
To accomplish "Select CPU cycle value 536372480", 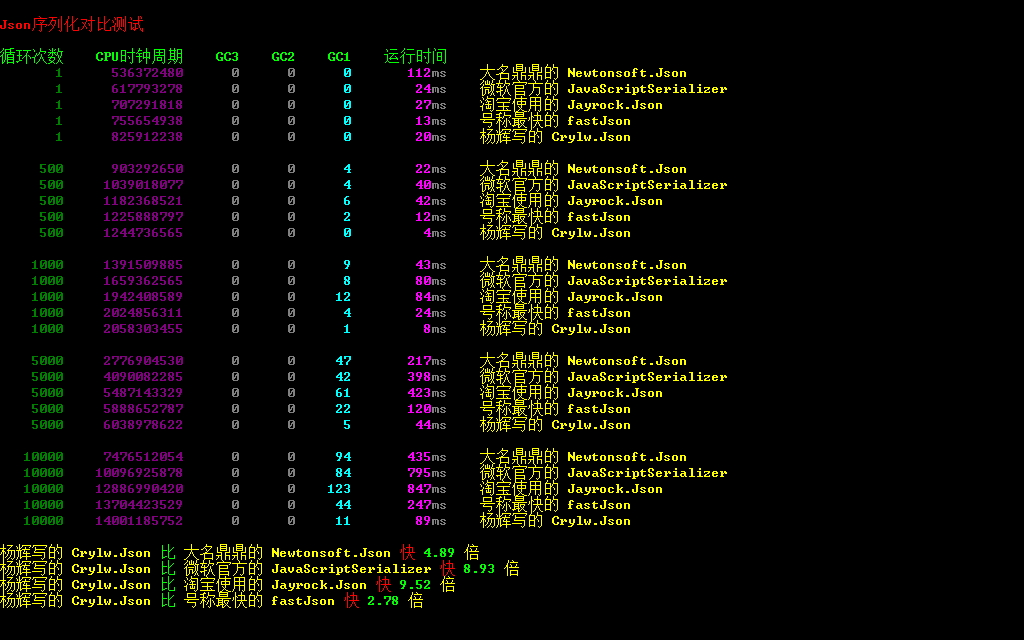I will [x=147, y=73].
